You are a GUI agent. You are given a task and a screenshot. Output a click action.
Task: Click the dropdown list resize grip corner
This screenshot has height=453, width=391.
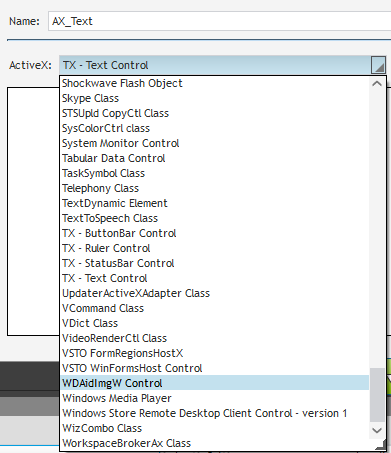(x=381, y=445)
